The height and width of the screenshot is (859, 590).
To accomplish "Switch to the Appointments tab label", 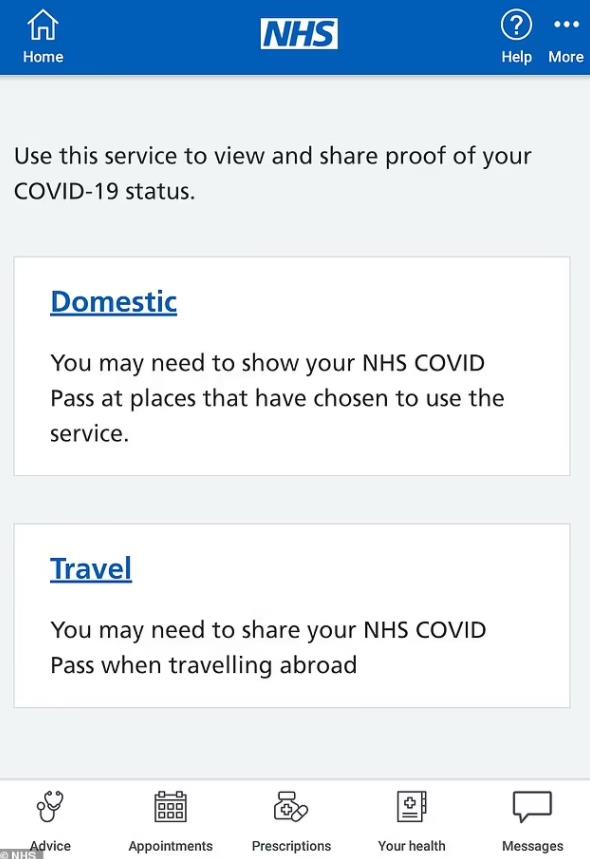I will pos(170,846).
